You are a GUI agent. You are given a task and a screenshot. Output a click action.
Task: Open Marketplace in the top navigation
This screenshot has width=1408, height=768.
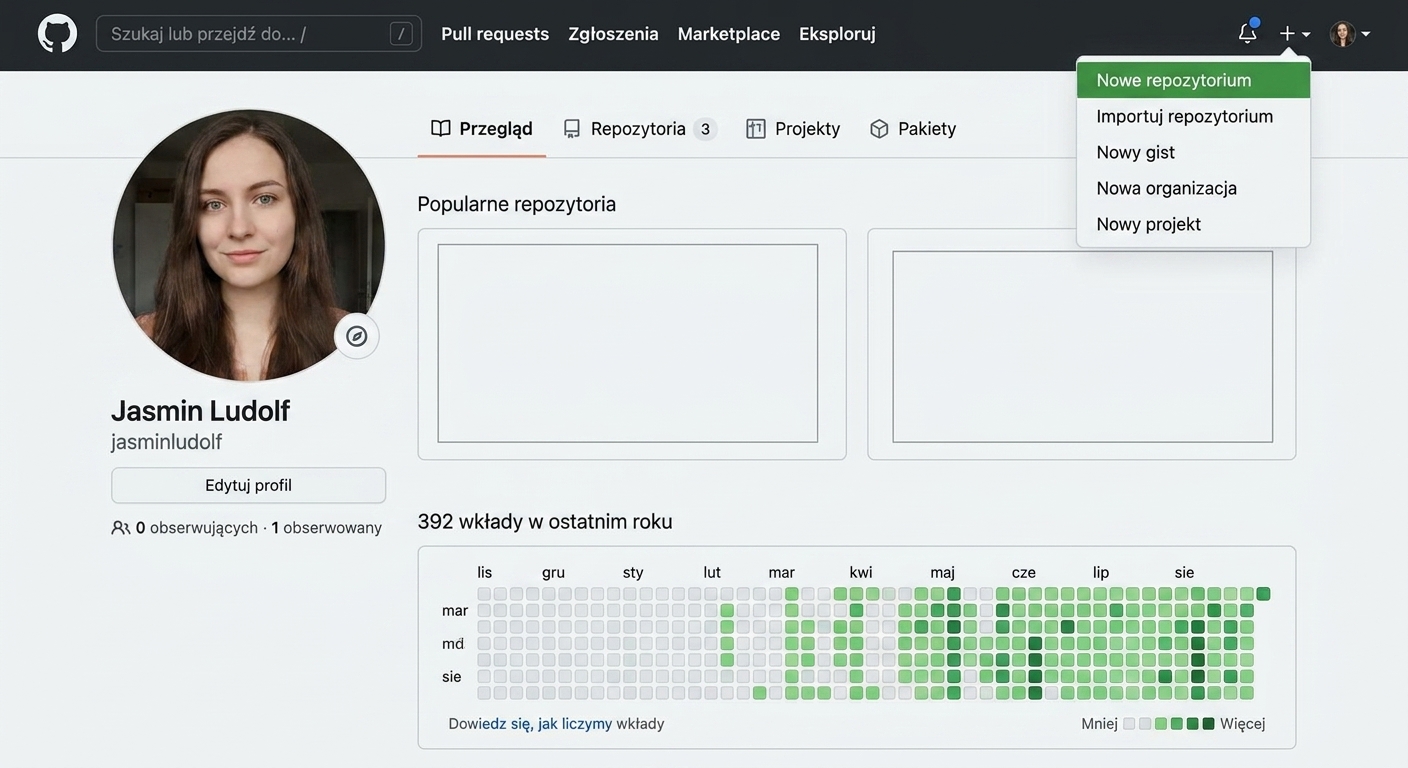tap(728, 34)
